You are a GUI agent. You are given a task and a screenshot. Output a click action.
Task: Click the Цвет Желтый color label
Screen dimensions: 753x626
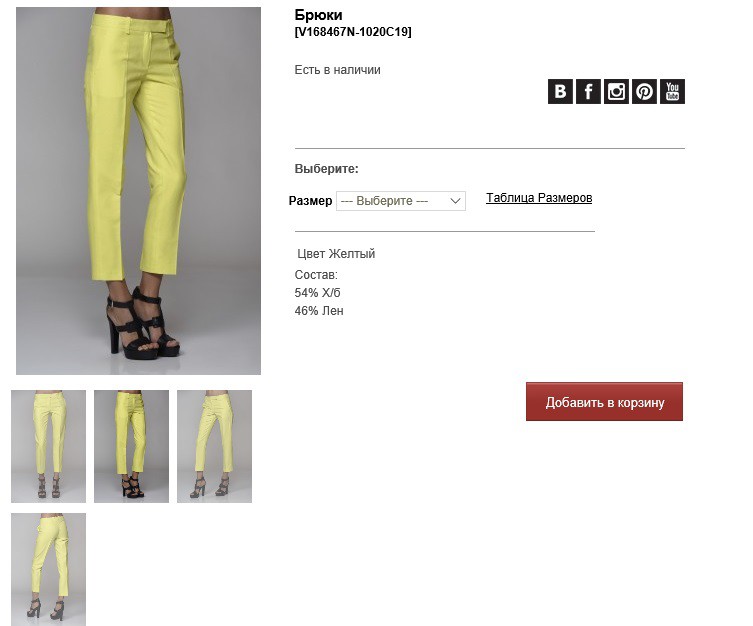tap(336, 253)
